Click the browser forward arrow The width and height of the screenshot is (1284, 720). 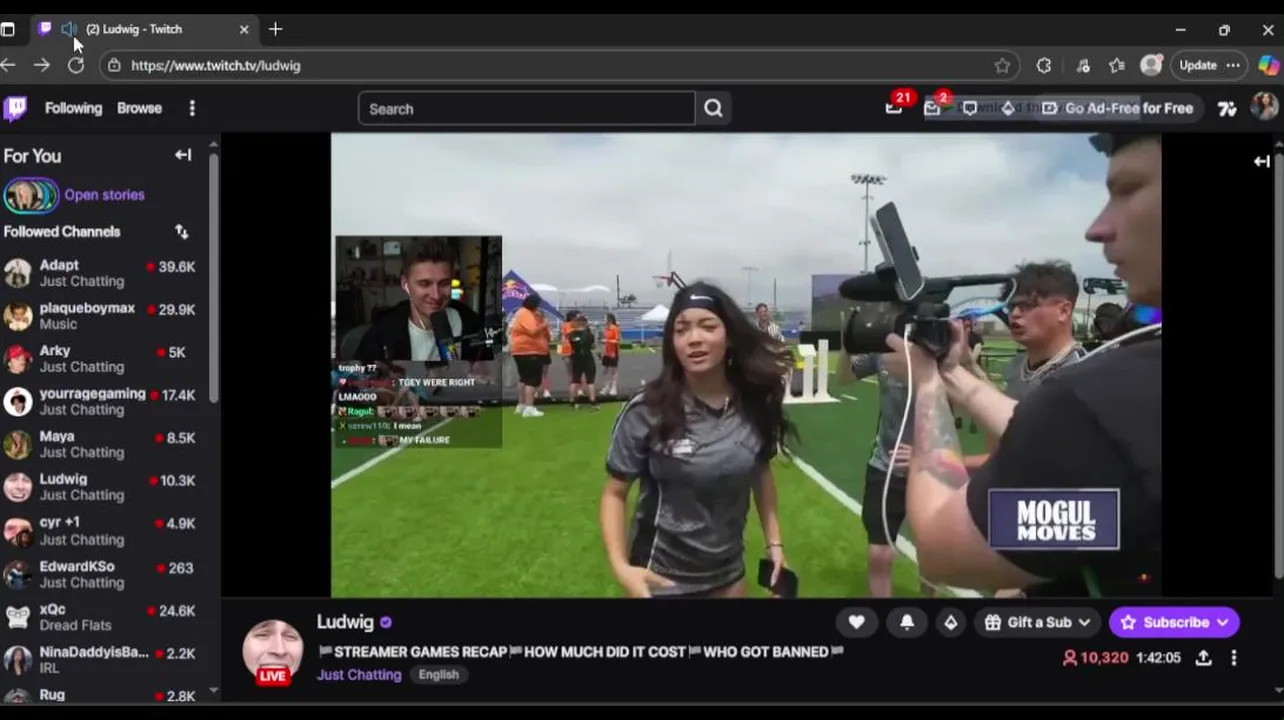click(41, 65)
